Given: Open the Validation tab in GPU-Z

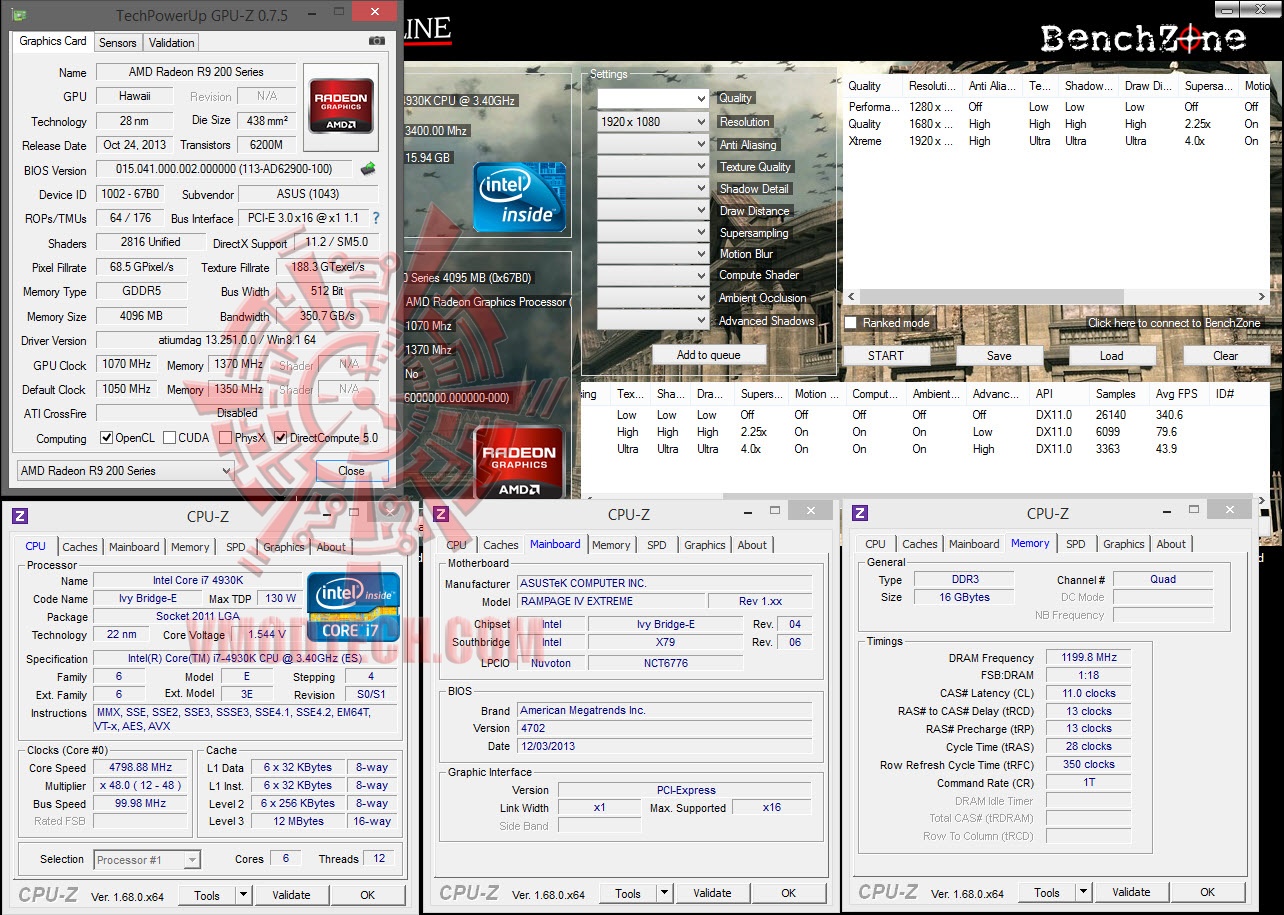Looking at the screenshot, I should [171, 43].
